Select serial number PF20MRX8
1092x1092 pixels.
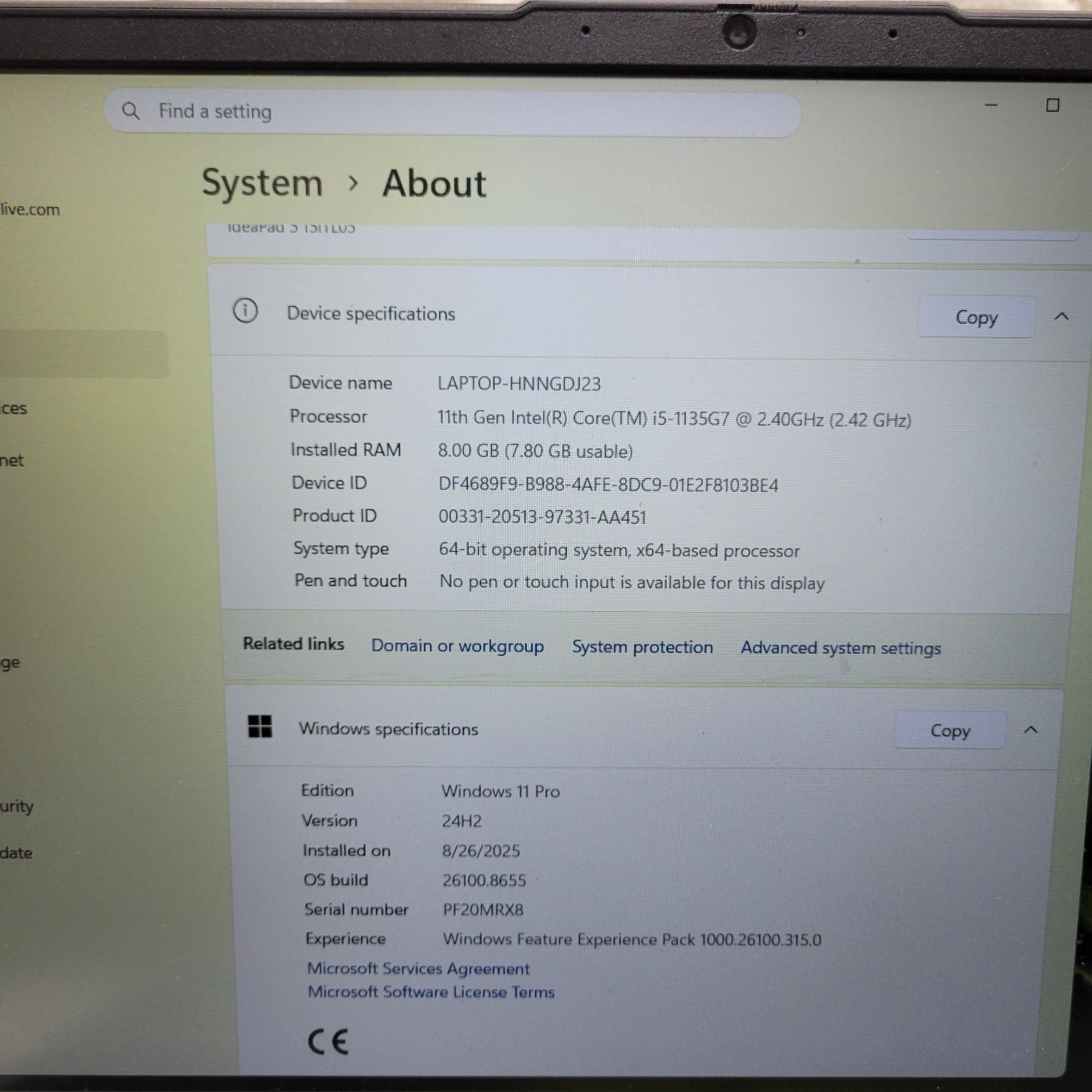[483, 910]
